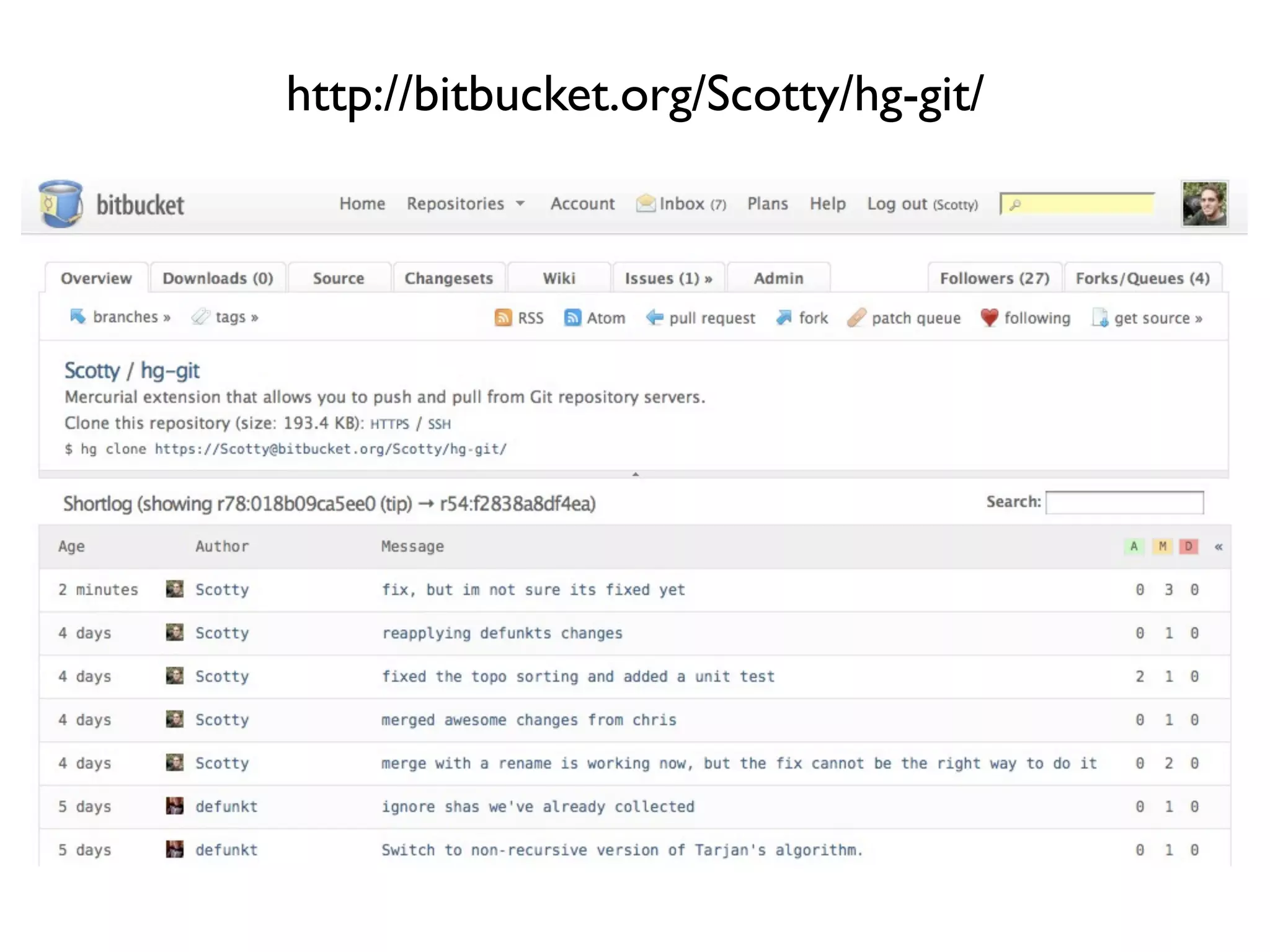The height and width of the screenshot is (952, 1270).
Task: Open the Issues (1) tab
Action: coord(668,278)
